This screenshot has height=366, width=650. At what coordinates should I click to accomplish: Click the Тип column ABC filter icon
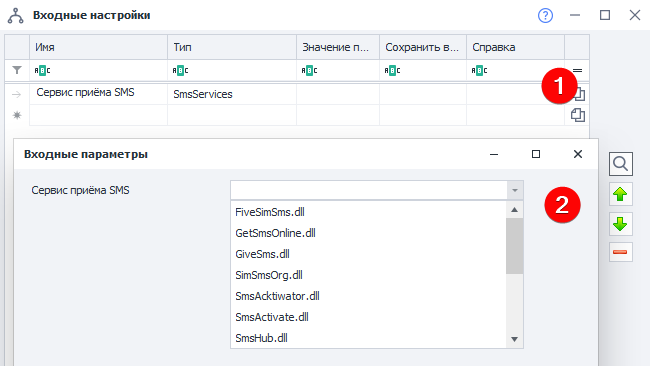click(180, 70)
